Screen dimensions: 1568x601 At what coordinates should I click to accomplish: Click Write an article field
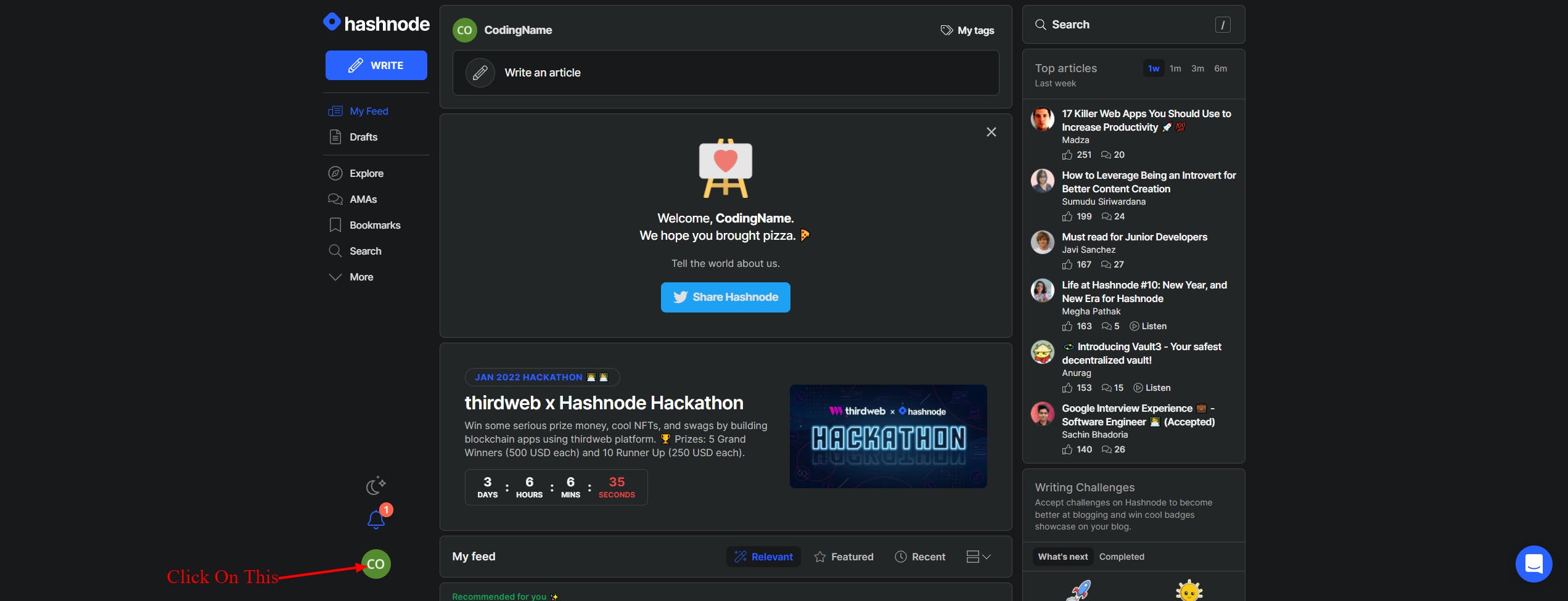(726, 73)
